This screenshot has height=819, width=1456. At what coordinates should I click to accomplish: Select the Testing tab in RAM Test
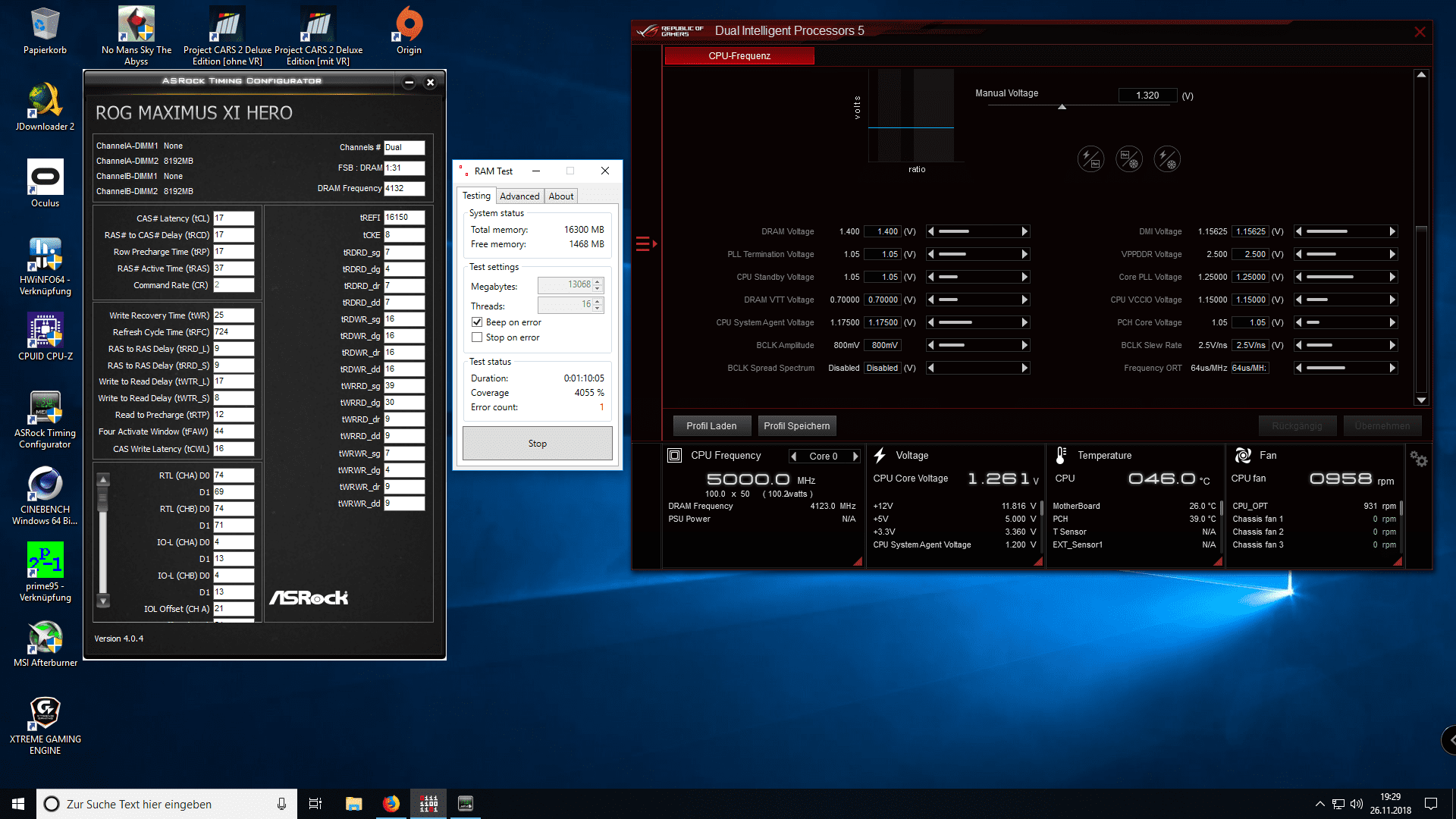(477, 196)
